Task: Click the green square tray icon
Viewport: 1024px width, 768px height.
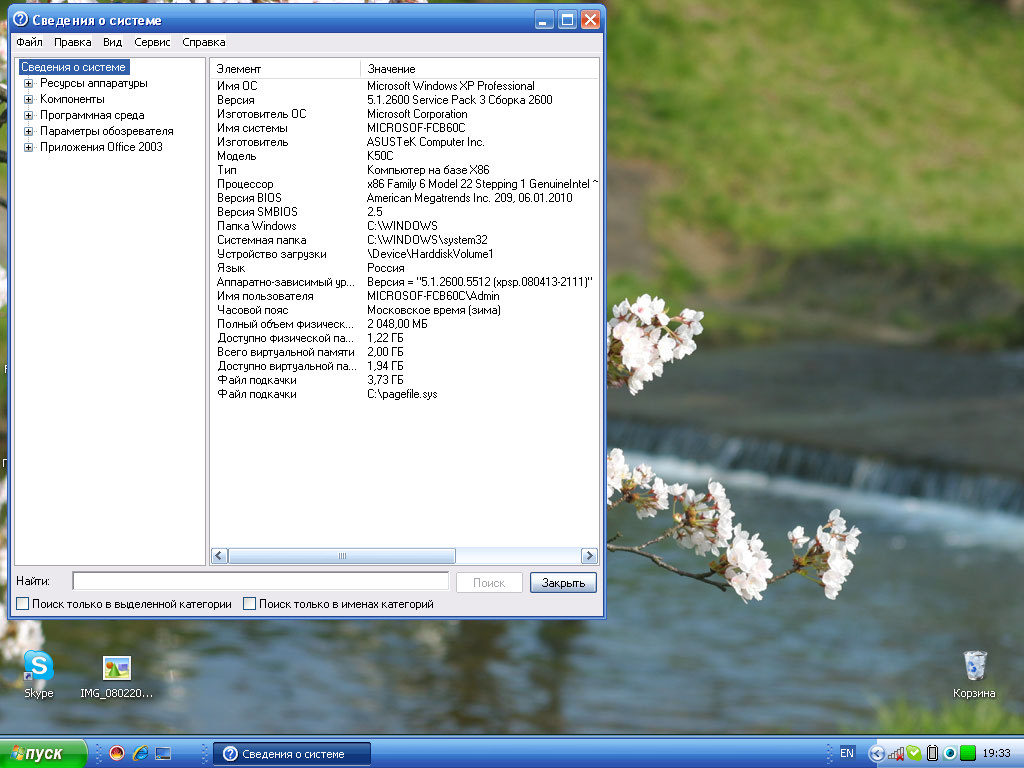Action: (x=968, y=753)
